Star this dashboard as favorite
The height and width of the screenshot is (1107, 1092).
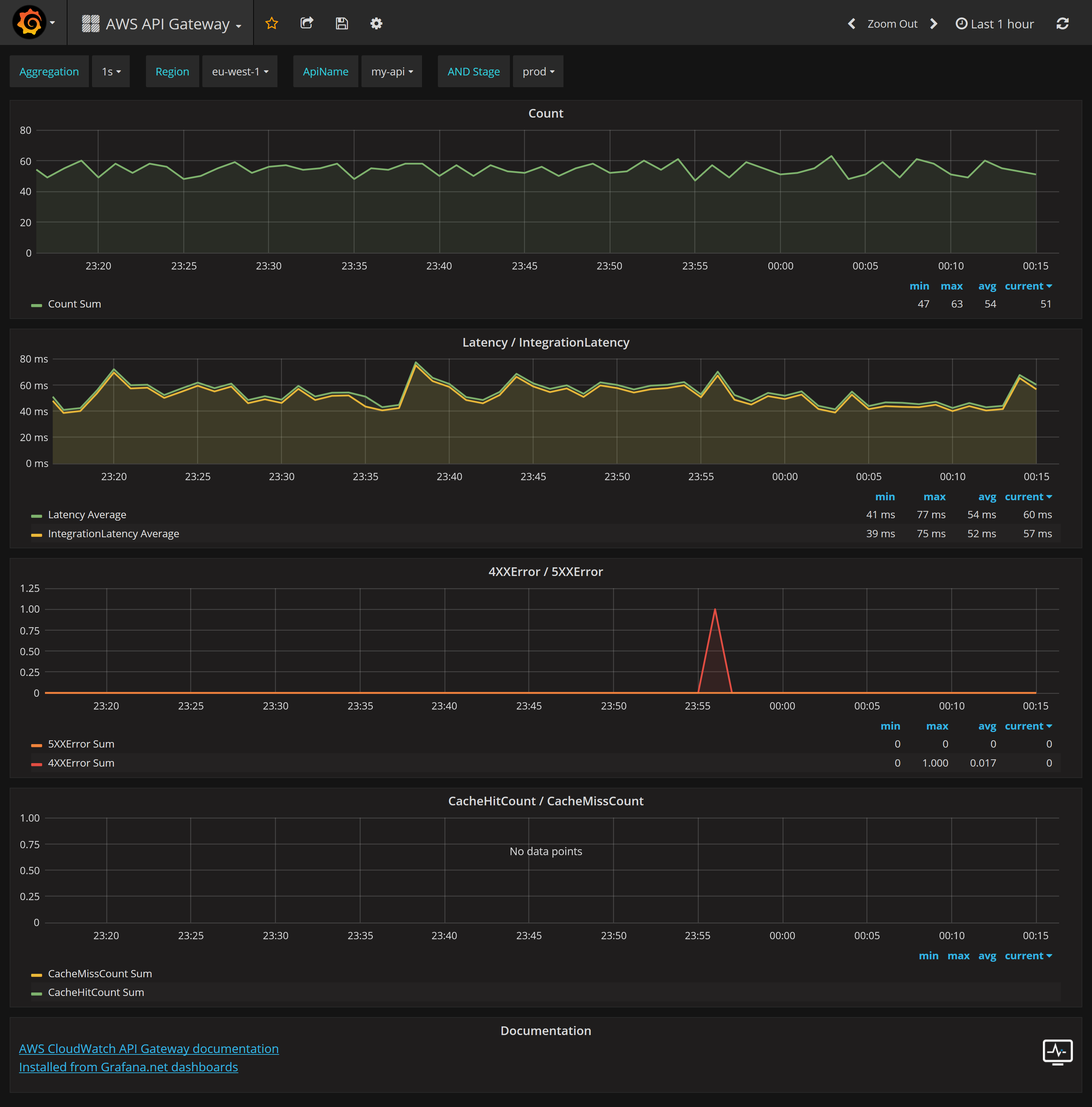(272, 24)
